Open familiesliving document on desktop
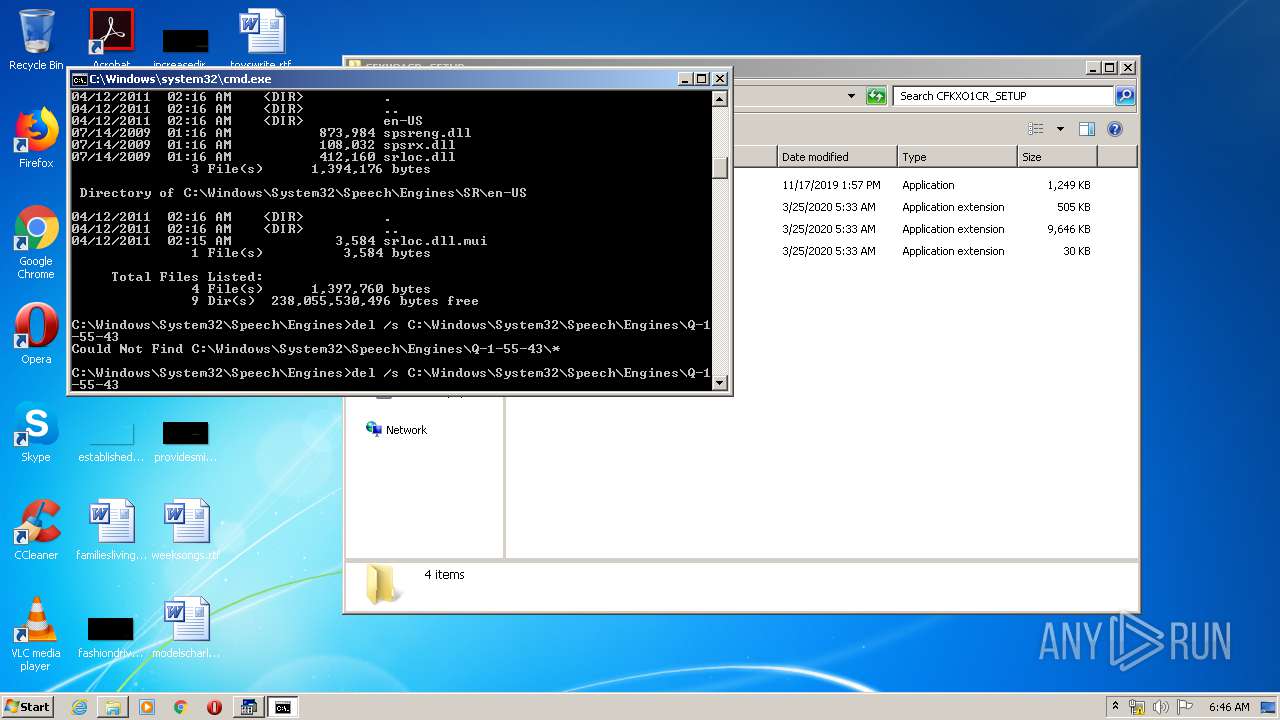This screenshot has height=720, width=1280. (111, 530)
